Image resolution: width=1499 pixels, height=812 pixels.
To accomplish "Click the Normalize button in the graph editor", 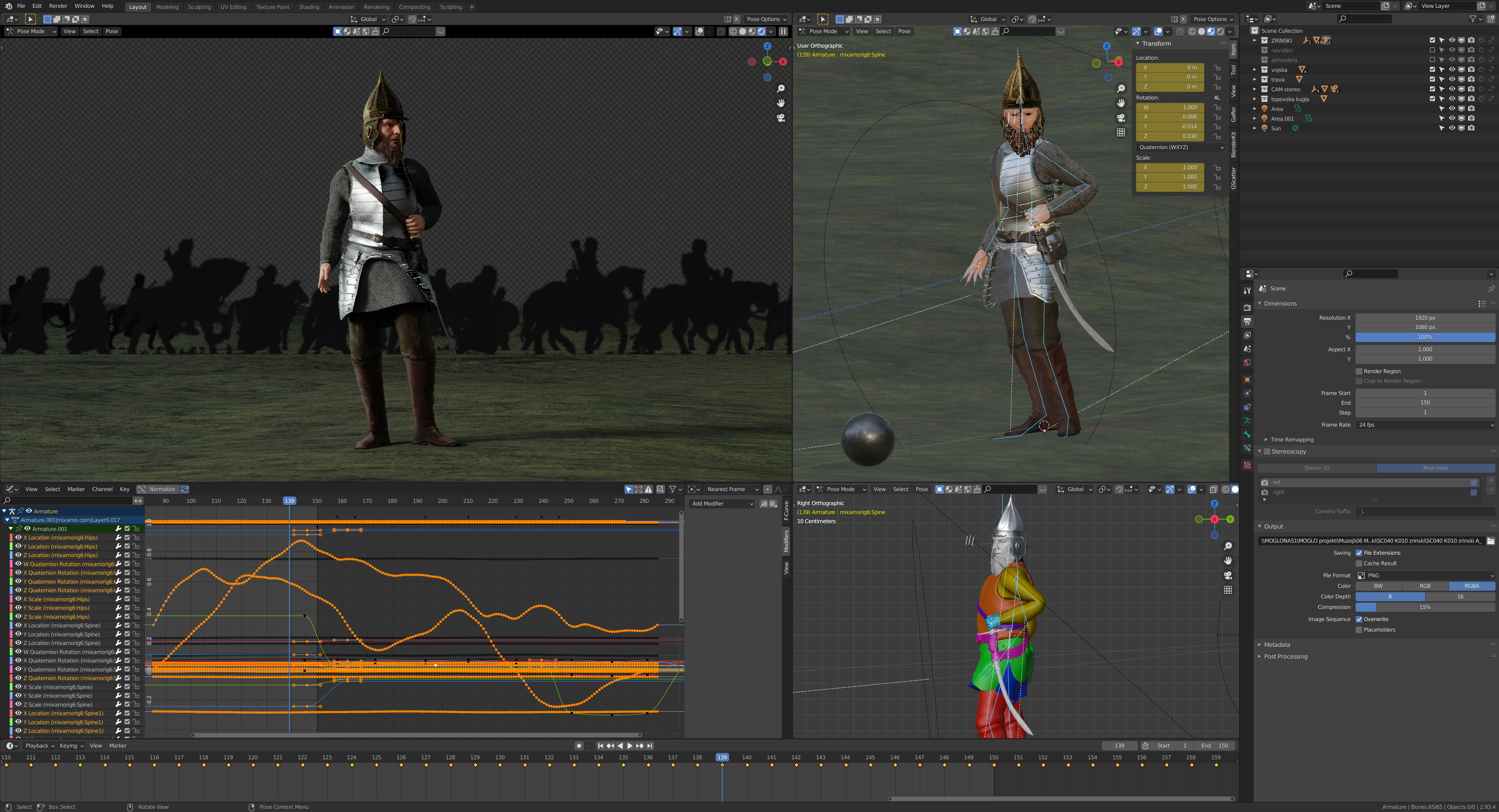I will coord(157,489).
